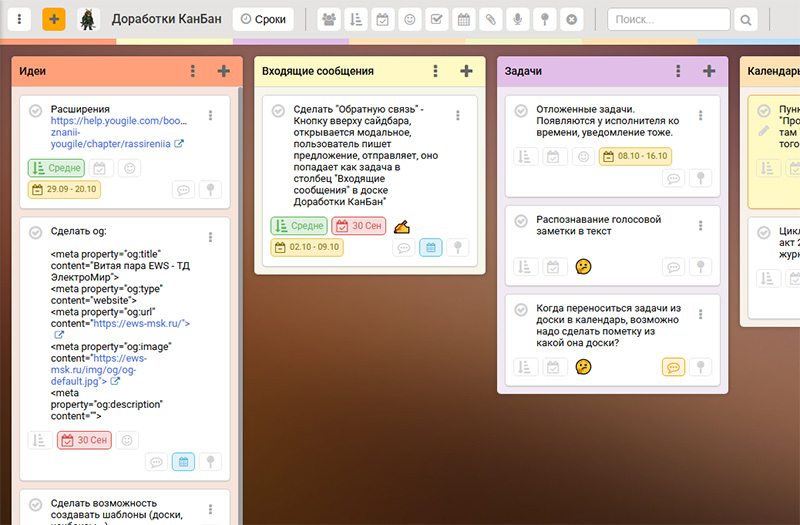Toggle the smiley sticker filter in toolbar
800x525 pixels.
(410, 19)
